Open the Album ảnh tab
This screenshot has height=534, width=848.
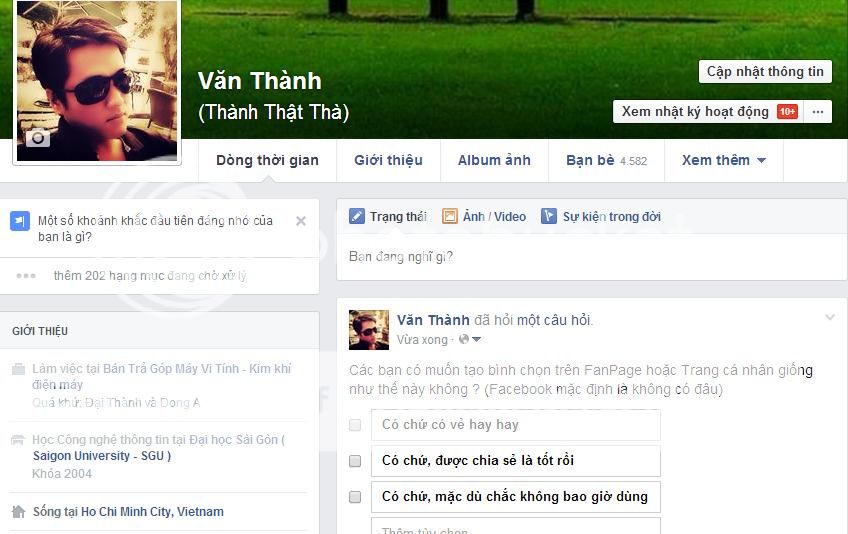point(494,160)
